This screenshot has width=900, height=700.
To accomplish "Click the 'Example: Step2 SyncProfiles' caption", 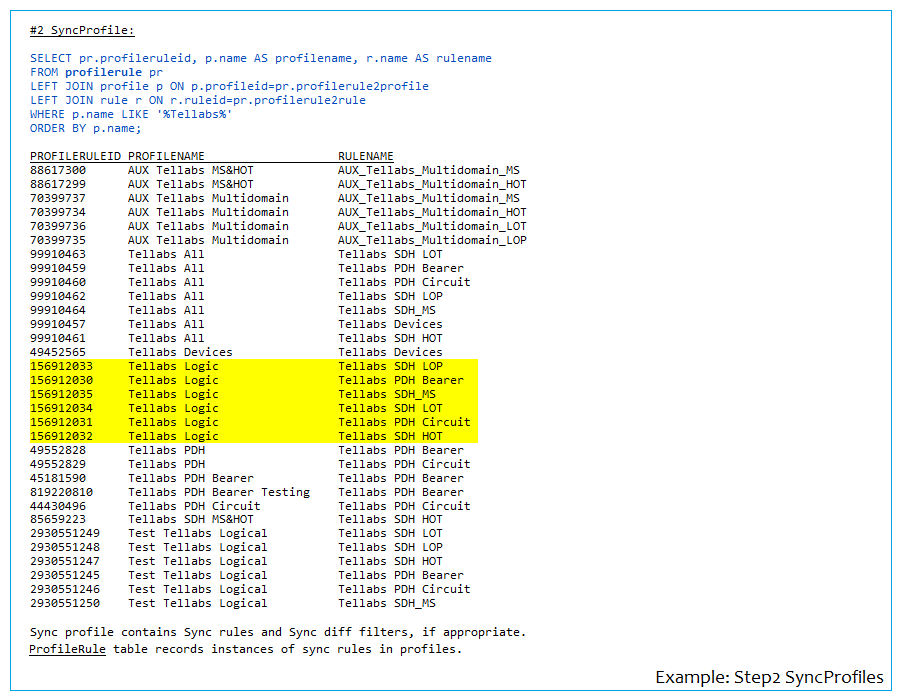I will click(769, 677).
